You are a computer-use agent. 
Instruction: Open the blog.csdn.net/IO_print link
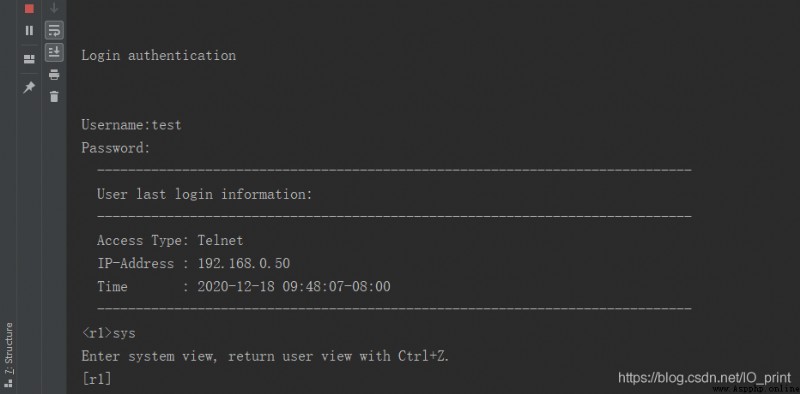[x=705, y=378]
